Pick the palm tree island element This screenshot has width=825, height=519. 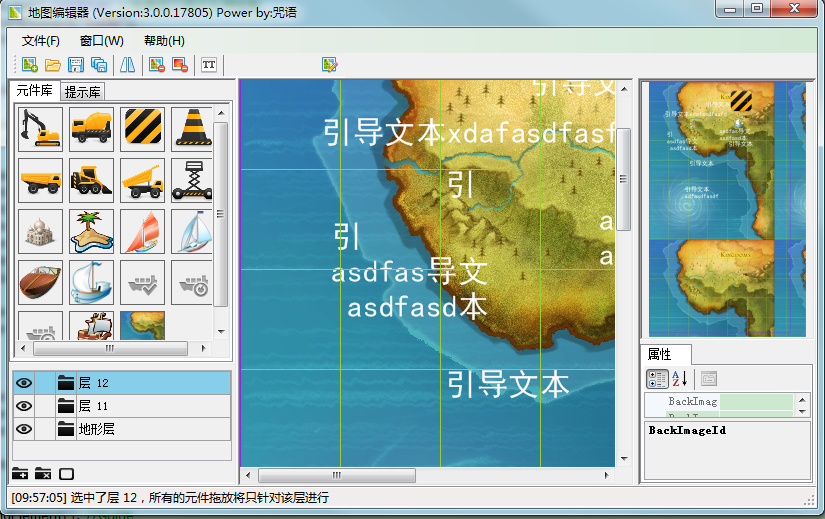pyautogui.click(x=91, y=230)
